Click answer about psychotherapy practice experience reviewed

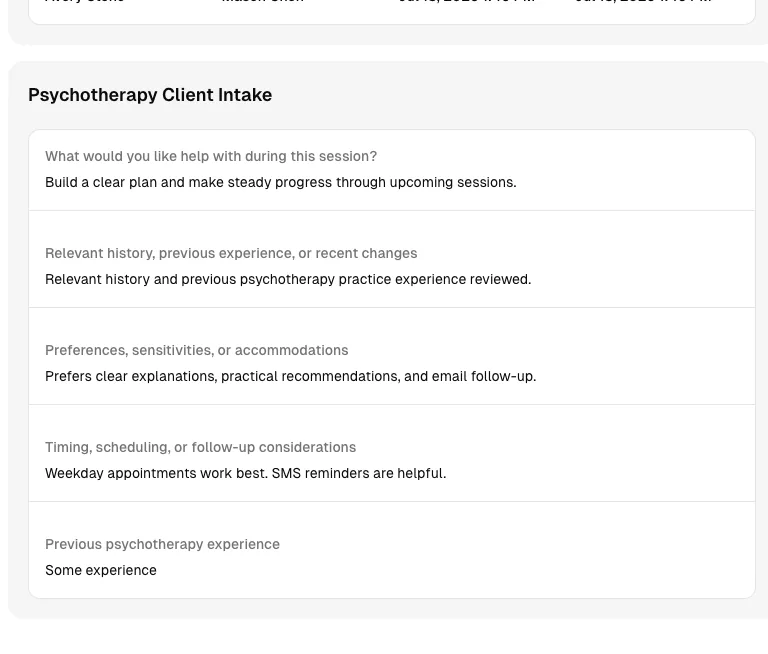click(x=288, y=279)
